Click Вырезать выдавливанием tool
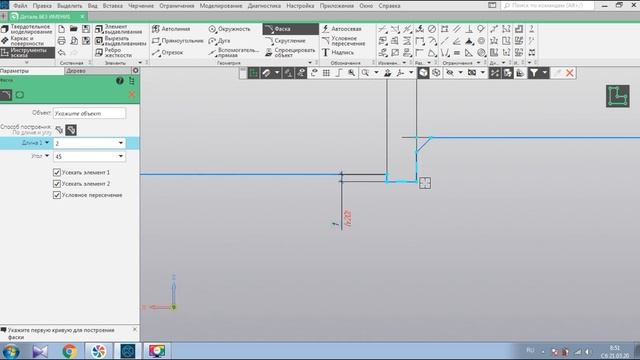Viewport: 640px width, 360px height. pos(120,40)
